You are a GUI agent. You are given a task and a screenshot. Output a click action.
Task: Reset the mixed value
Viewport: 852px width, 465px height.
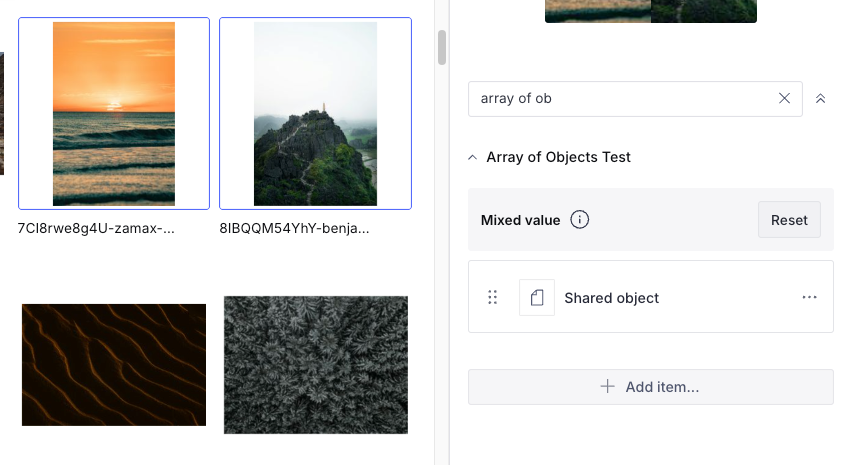tap(789, 220)
